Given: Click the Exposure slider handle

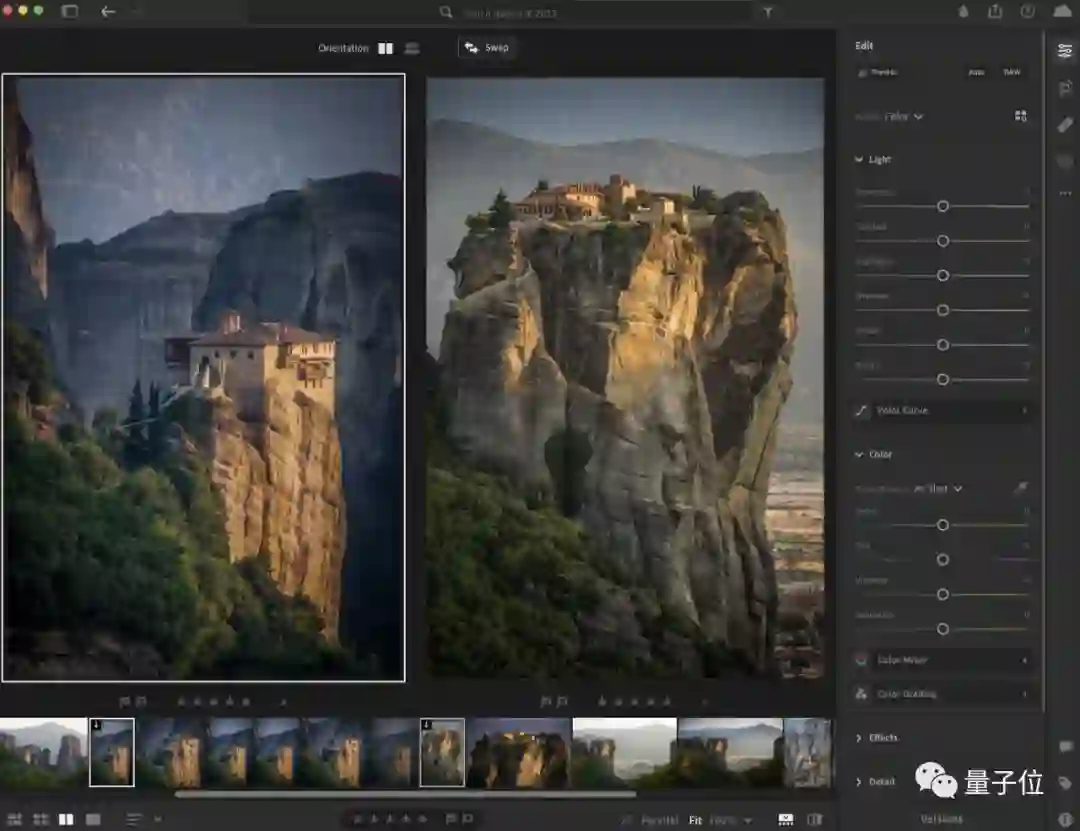Looking at the screenshot, I should [x=942, y=206].
